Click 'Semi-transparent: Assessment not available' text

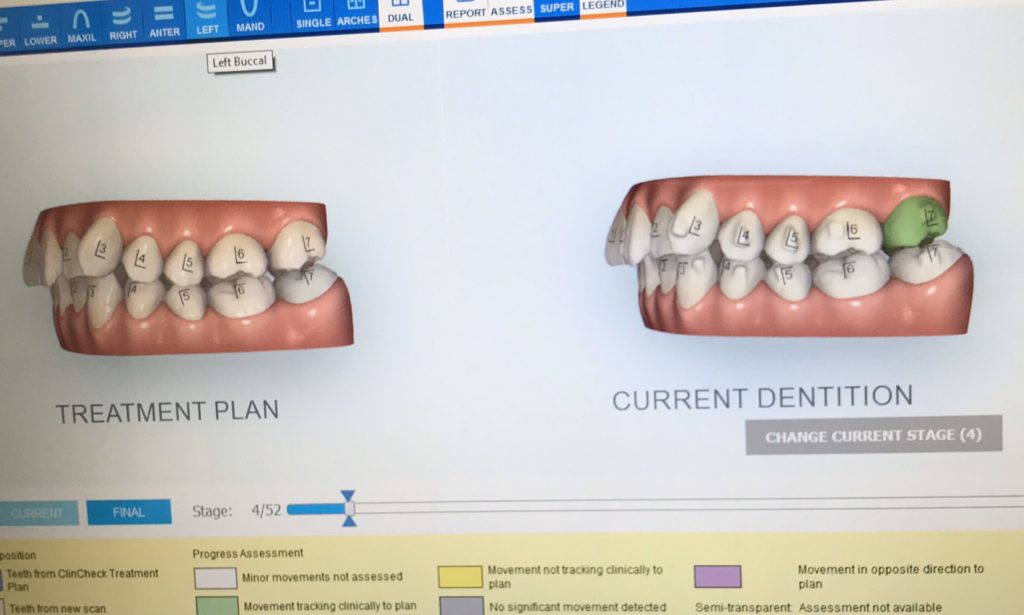pyautogui.click(x=818, y=608)
